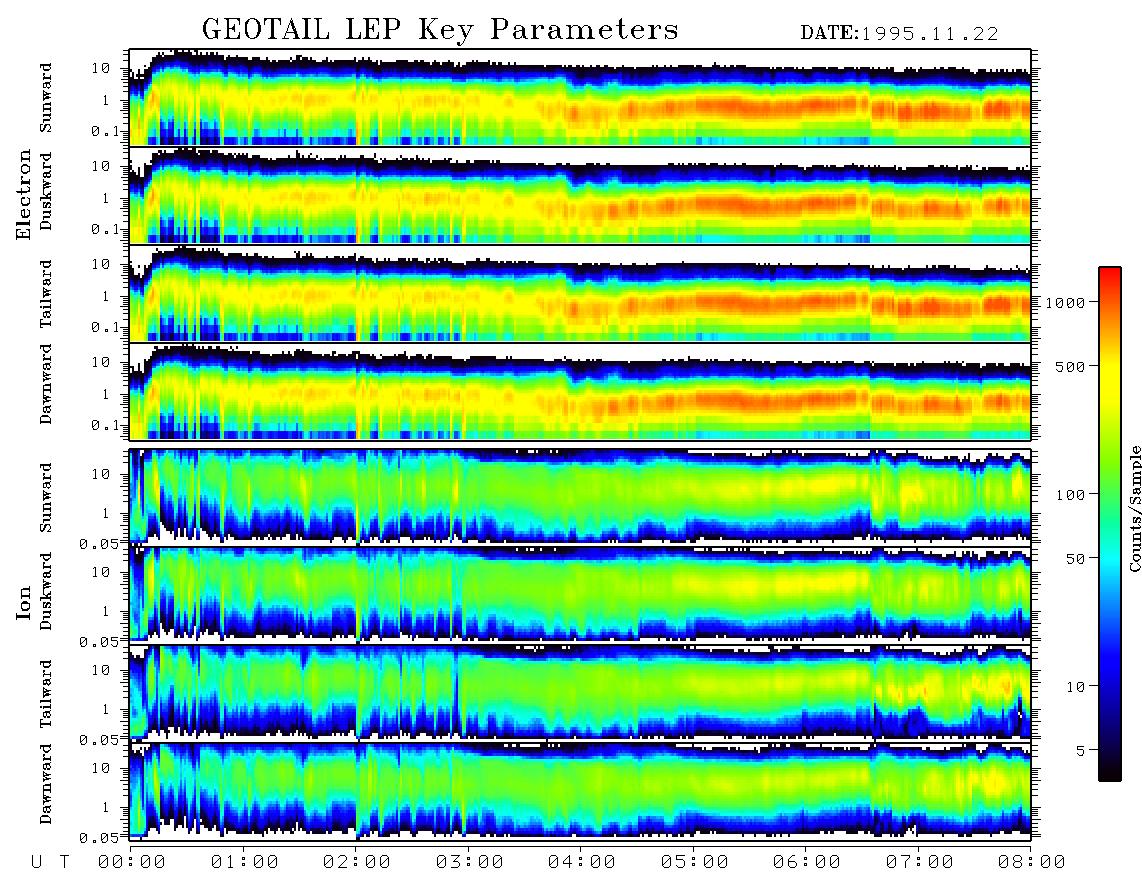Click the Ion Dawnward spectrogram panel
The image size is (1142, 880).
(x=580, y=790)
